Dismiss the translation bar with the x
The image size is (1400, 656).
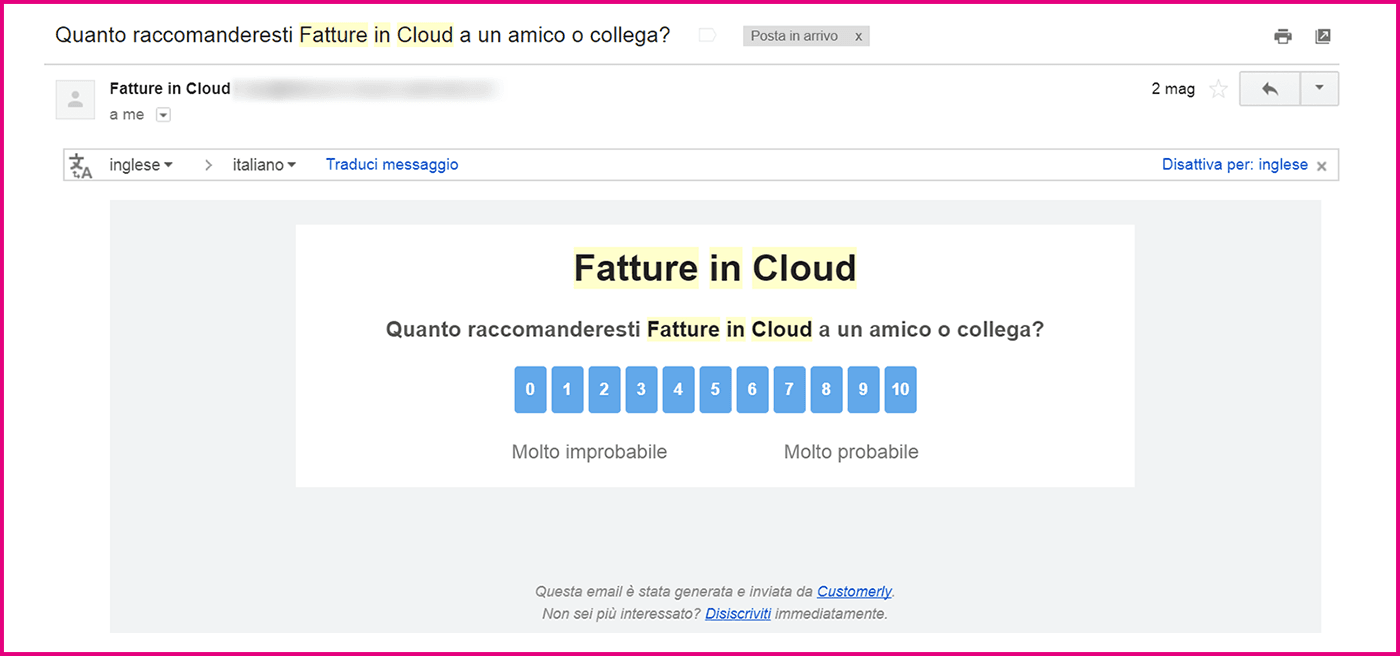pyautogui.click(x=1321, y=165)
